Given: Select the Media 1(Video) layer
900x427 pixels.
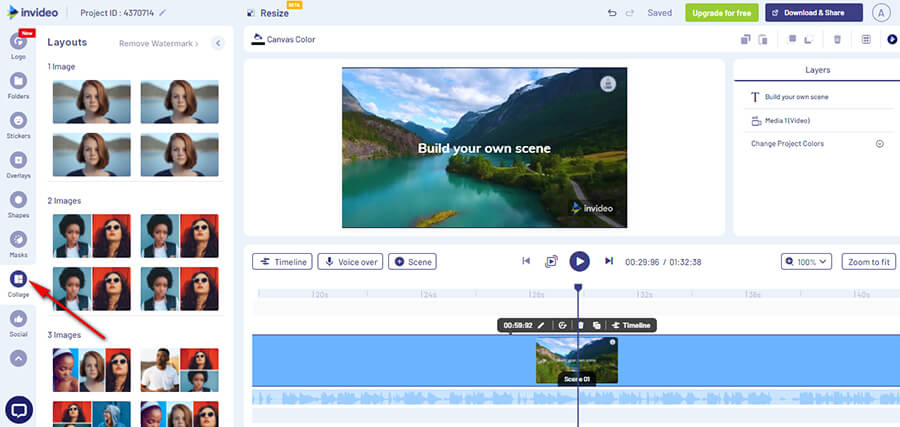Looking at the screenshot, I should tap(787, 121).
